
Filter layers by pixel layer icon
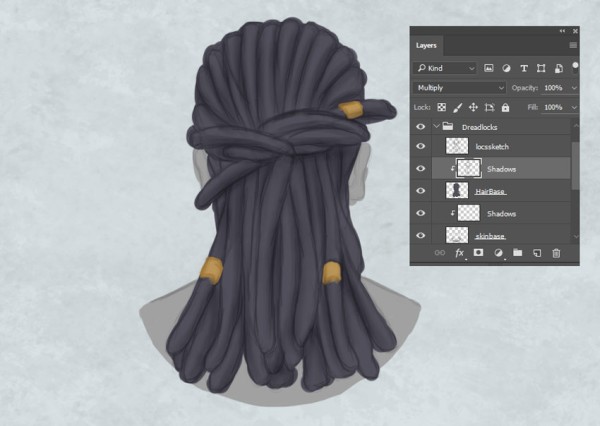click(489, 68)
